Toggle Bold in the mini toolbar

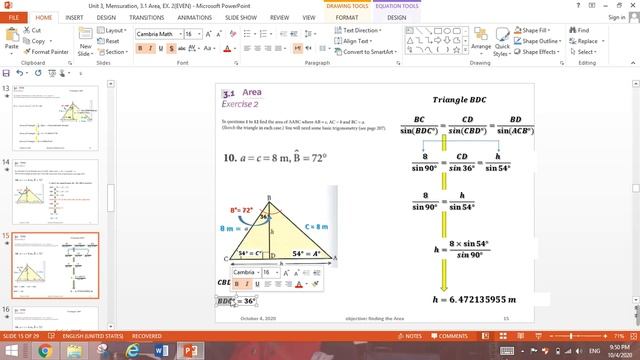coord(236,284)
